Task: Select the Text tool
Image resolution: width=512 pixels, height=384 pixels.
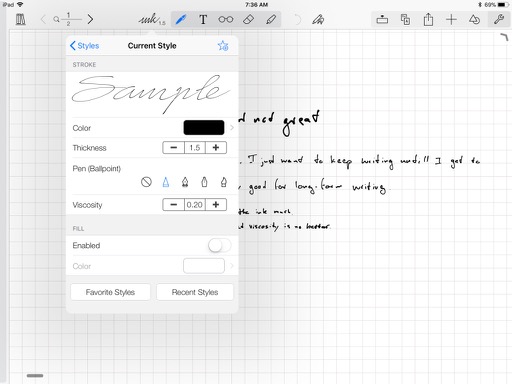Action: tap(203, 19)
